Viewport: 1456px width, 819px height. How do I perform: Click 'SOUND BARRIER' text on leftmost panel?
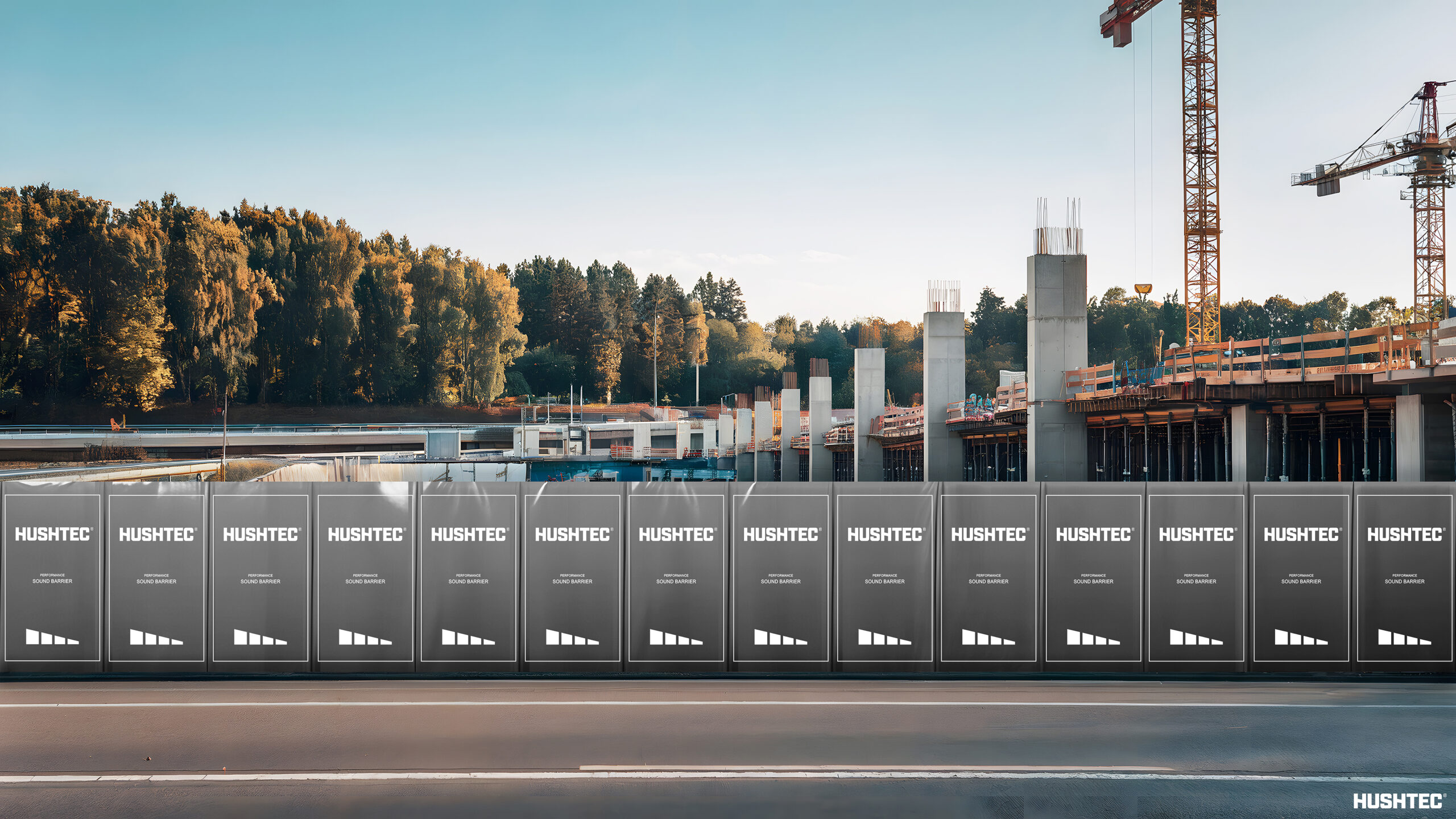tap(52, 581)
